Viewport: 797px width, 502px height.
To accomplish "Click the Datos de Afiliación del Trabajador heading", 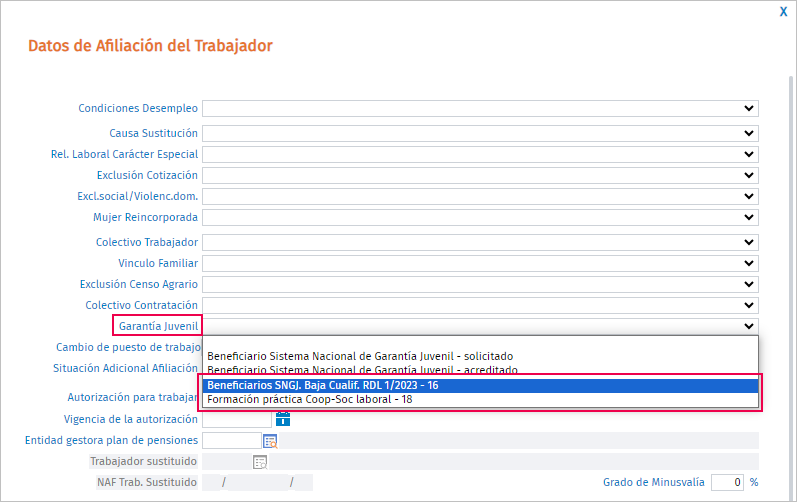I will (x=150, y=46).
